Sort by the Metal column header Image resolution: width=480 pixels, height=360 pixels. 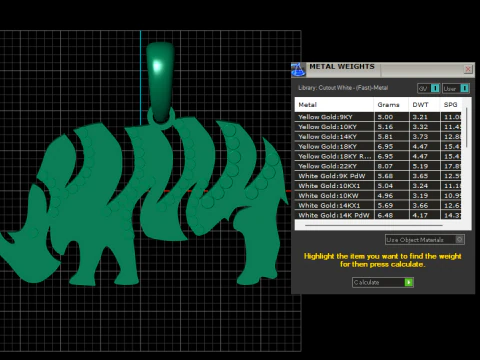pos(334,105)
